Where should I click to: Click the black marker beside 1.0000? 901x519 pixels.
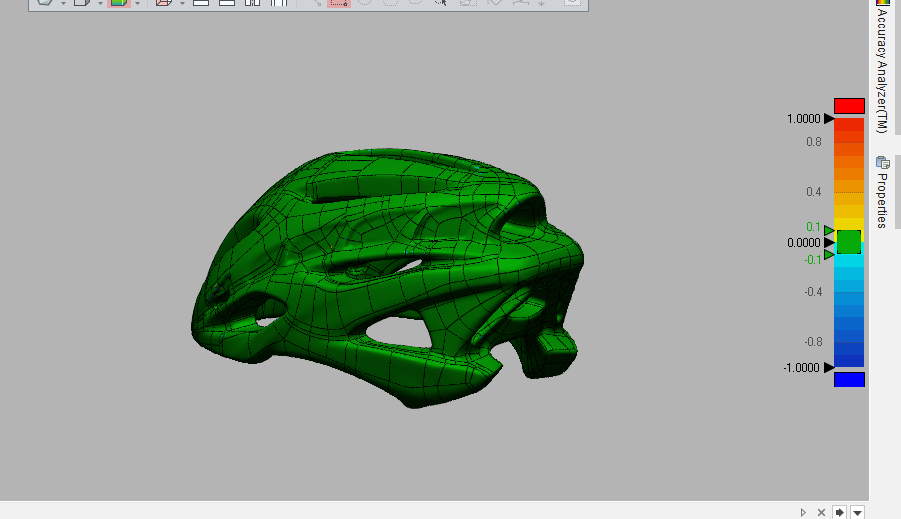click(829, 119)
